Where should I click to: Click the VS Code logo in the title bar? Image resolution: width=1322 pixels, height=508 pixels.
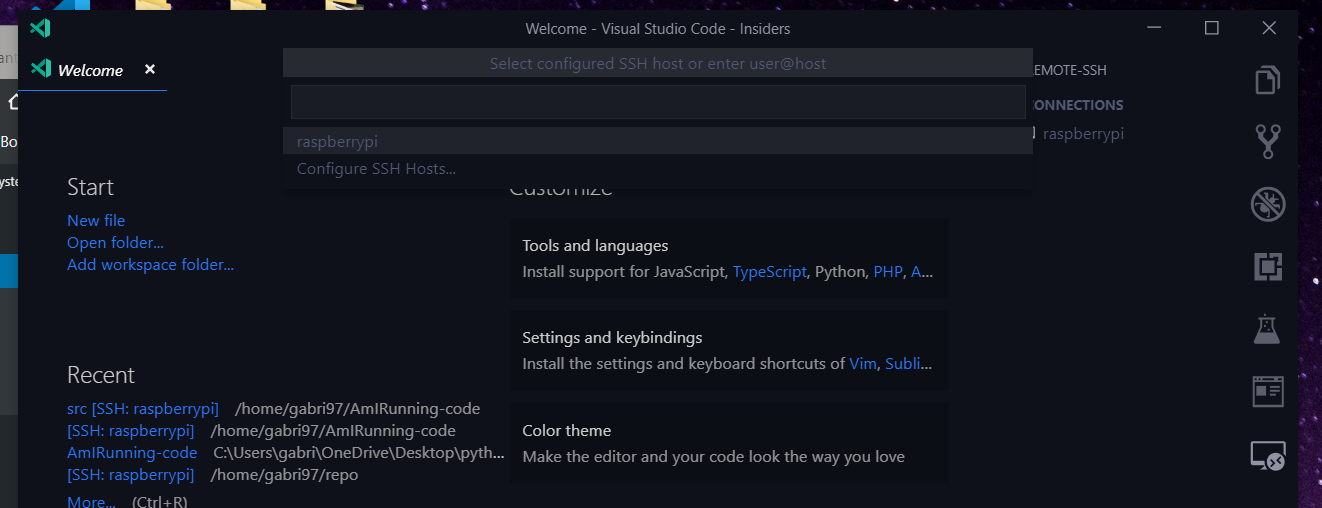point(40,28)
